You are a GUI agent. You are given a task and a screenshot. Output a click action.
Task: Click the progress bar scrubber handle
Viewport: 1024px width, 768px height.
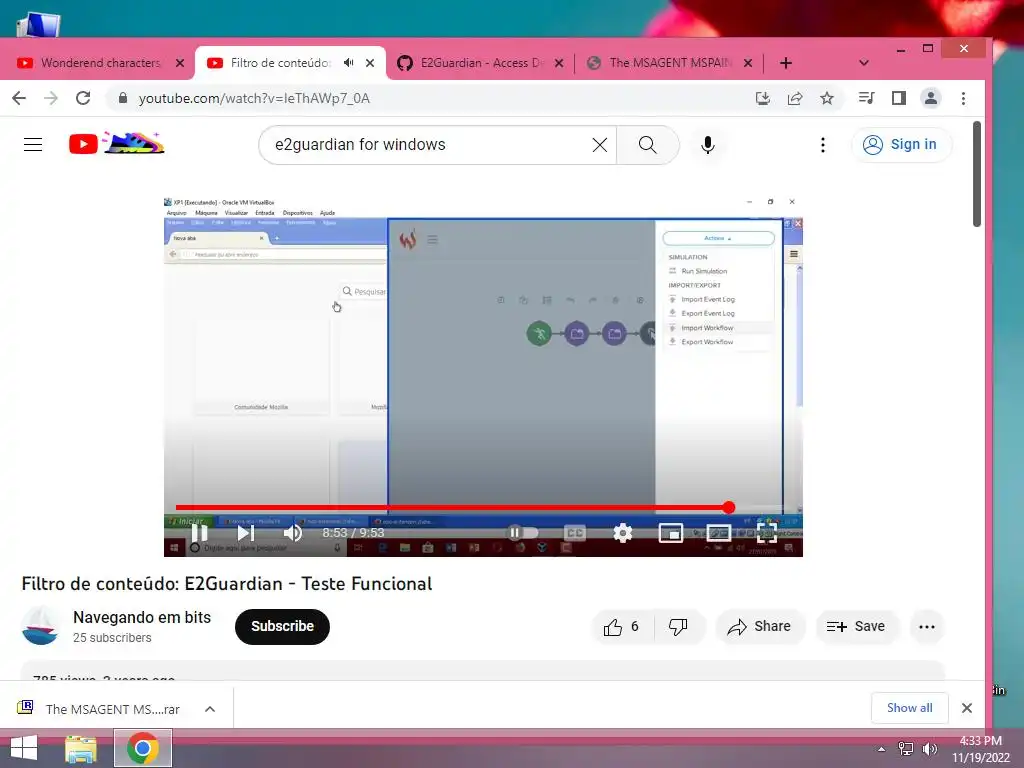[x=729, y=507]
